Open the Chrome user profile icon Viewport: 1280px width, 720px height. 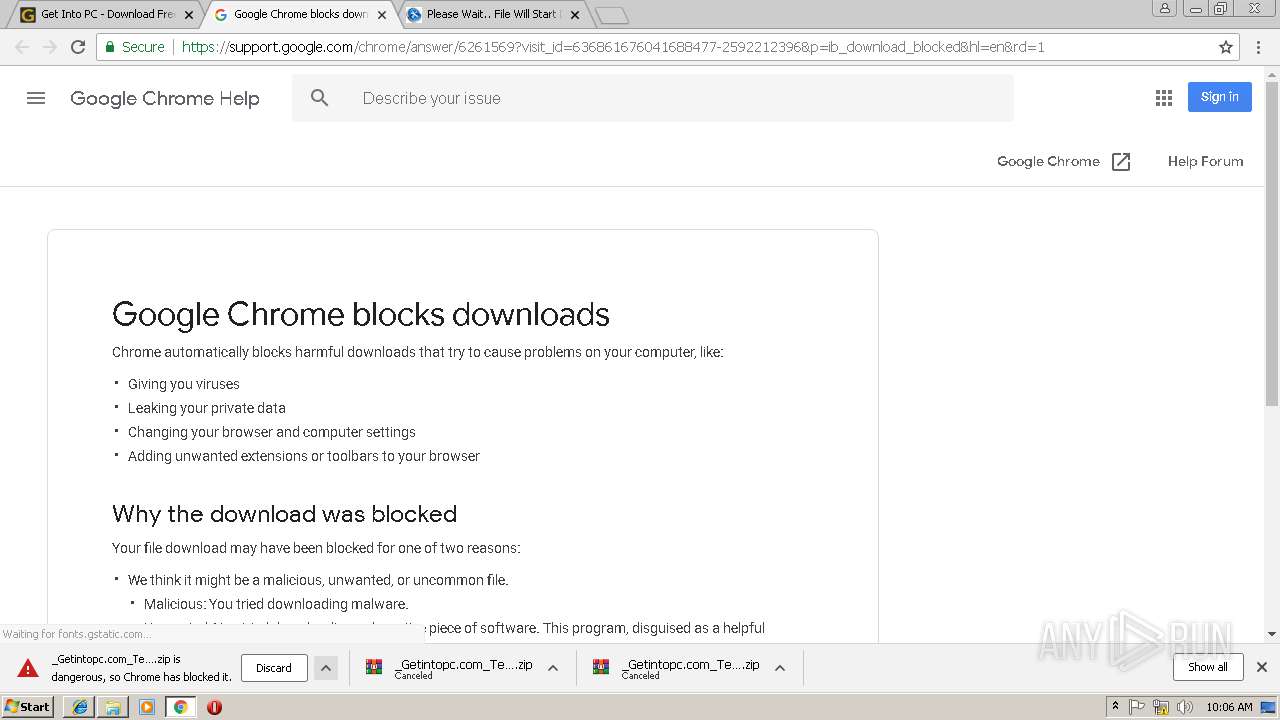coord(1165,9)
